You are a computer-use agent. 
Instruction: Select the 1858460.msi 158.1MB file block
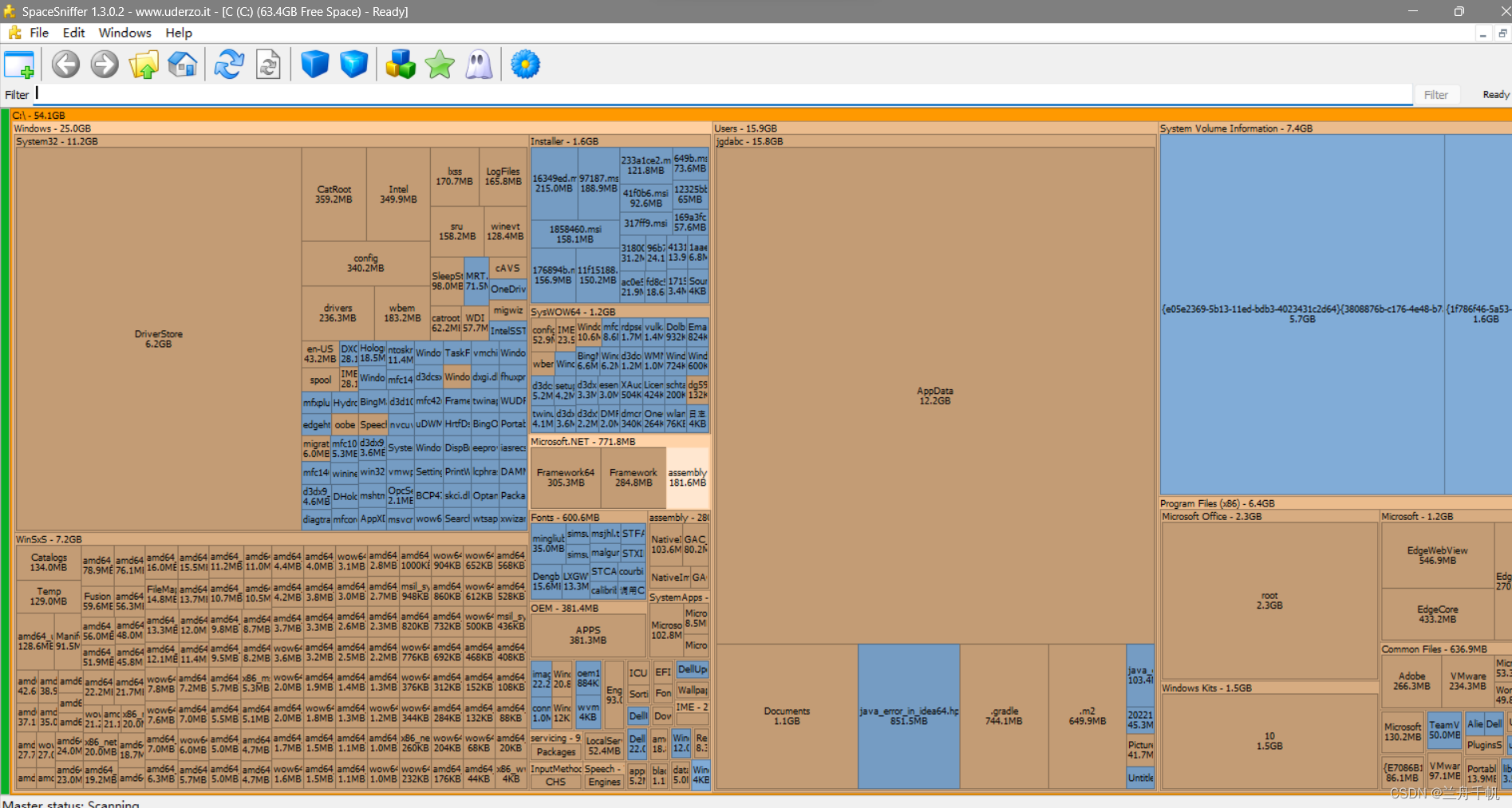click(574, 234)
